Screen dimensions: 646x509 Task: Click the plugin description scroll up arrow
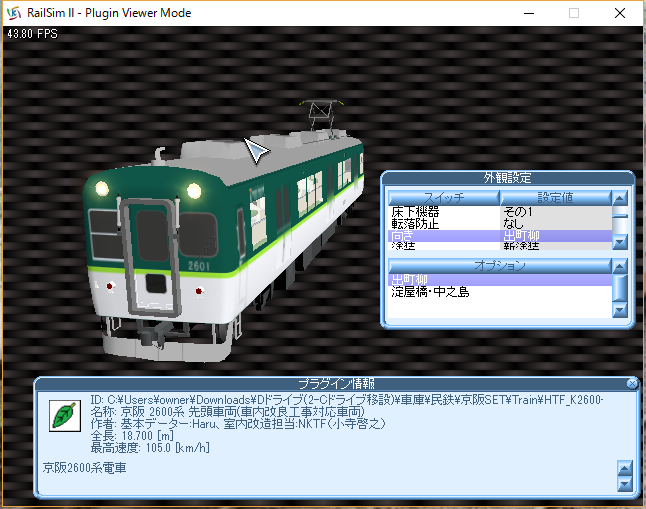625,469
